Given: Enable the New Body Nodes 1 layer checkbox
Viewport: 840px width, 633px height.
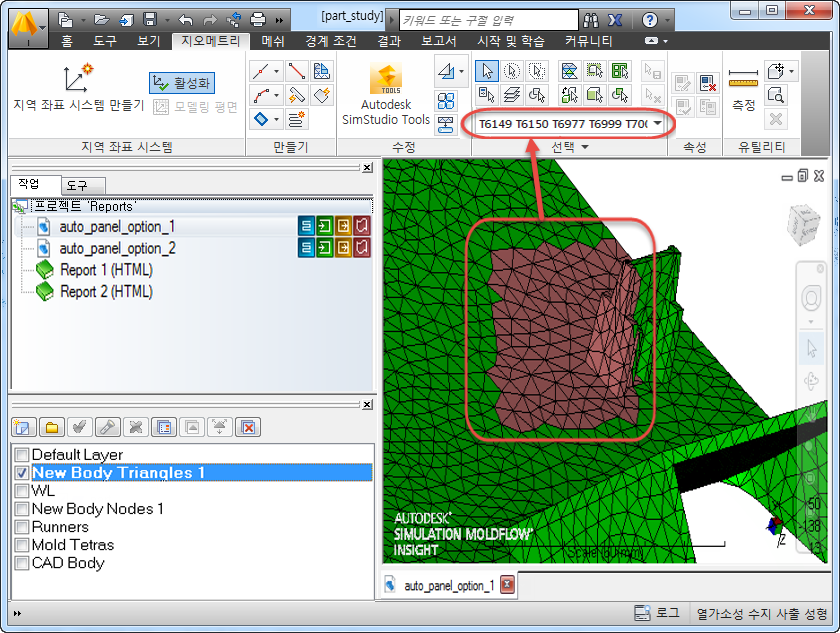Looking at the screenshot, I should (21, 509).
